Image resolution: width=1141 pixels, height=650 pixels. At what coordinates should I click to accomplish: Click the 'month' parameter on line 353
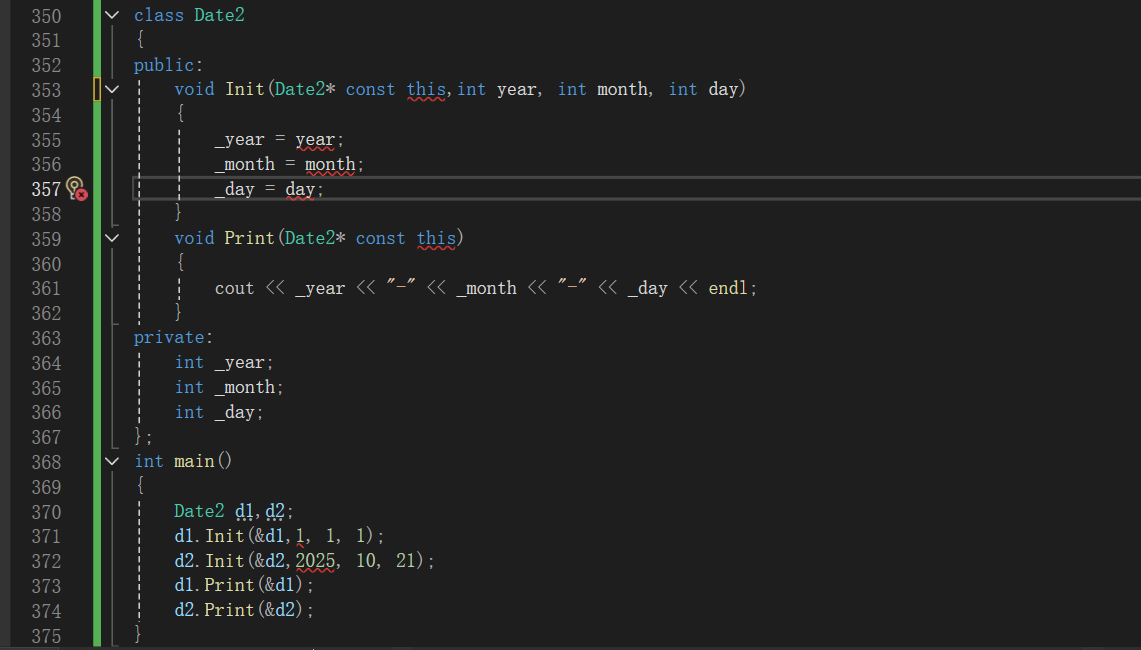623,90
